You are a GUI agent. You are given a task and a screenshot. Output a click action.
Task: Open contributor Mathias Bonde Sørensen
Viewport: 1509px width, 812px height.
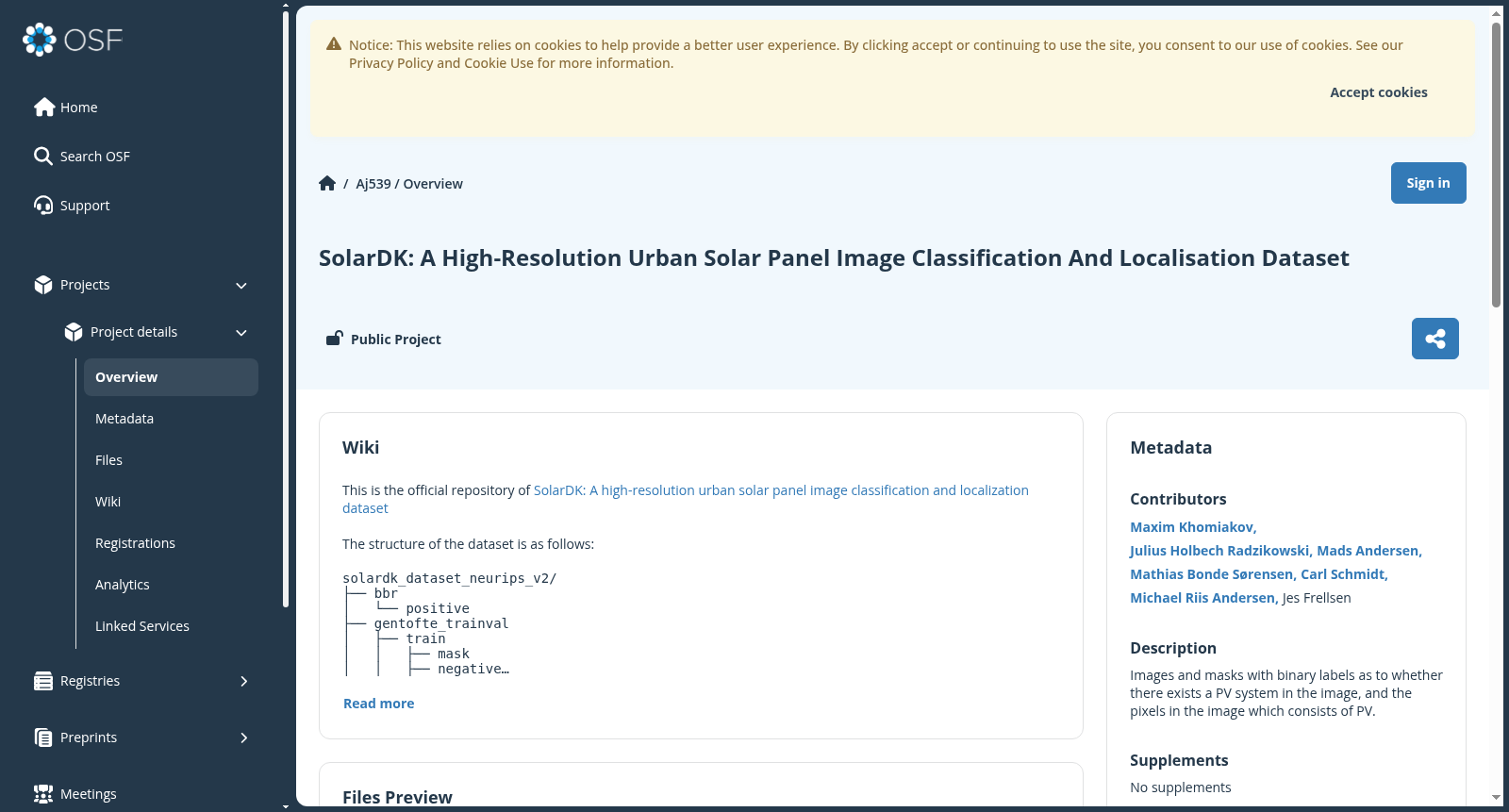tap(1213, 574)
